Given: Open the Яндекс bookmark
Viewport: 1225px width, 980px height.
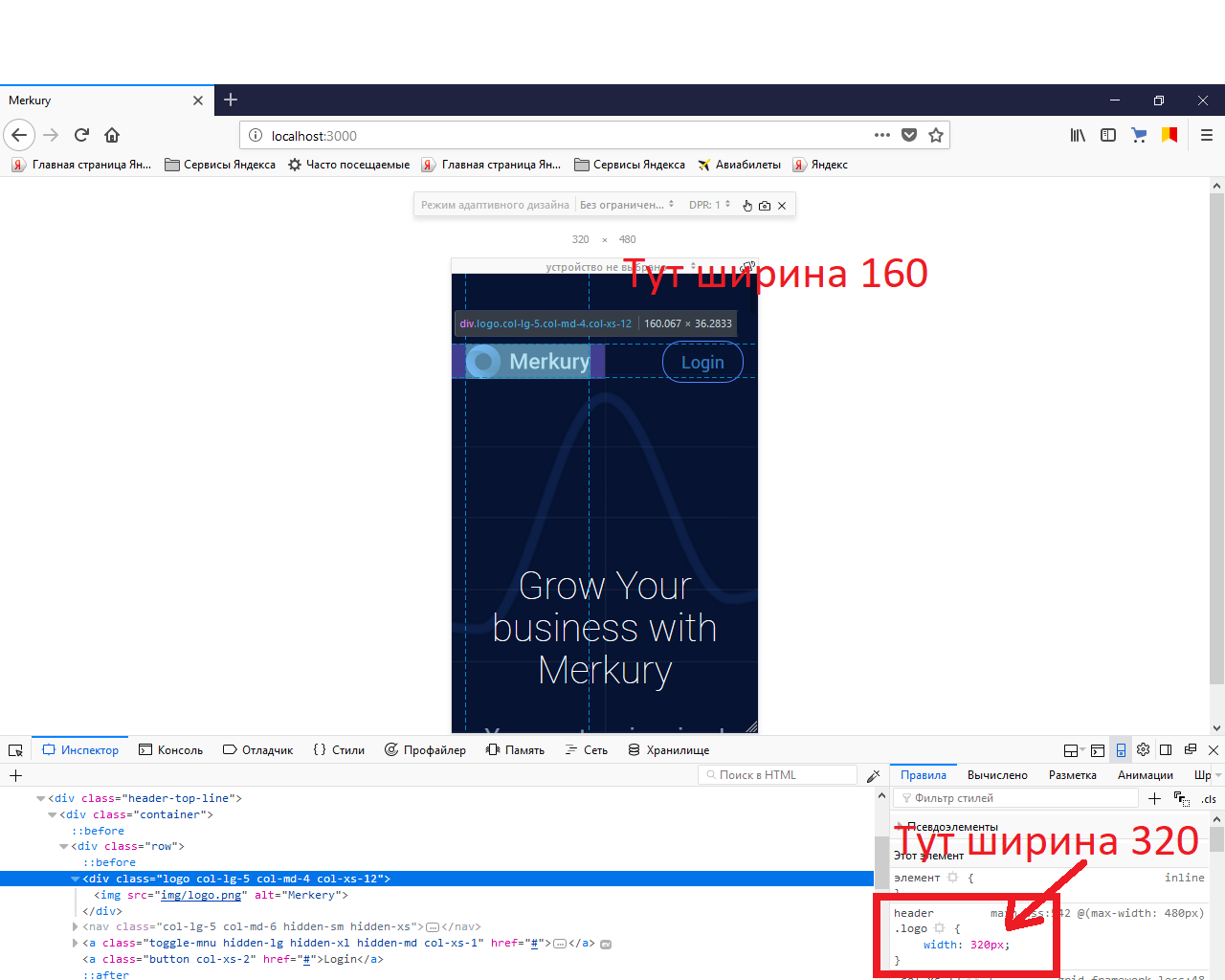Looking at the screenshot, I should (820, 165).
